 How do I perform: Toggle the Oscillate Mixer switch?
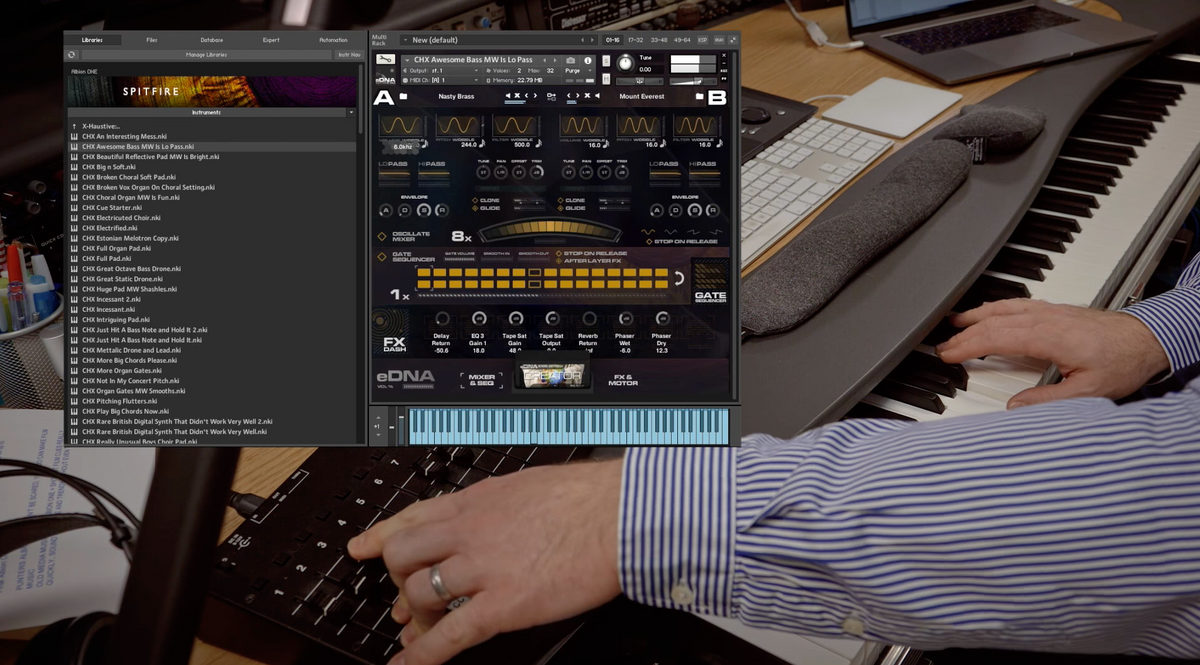point(382,237)
